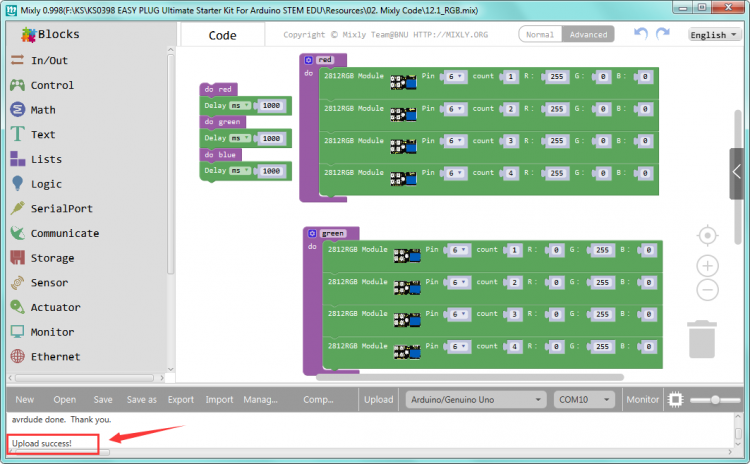The height and width of the screenshot is (464, 750).
Task: Click the trash can icon
Action: point(701,337)
